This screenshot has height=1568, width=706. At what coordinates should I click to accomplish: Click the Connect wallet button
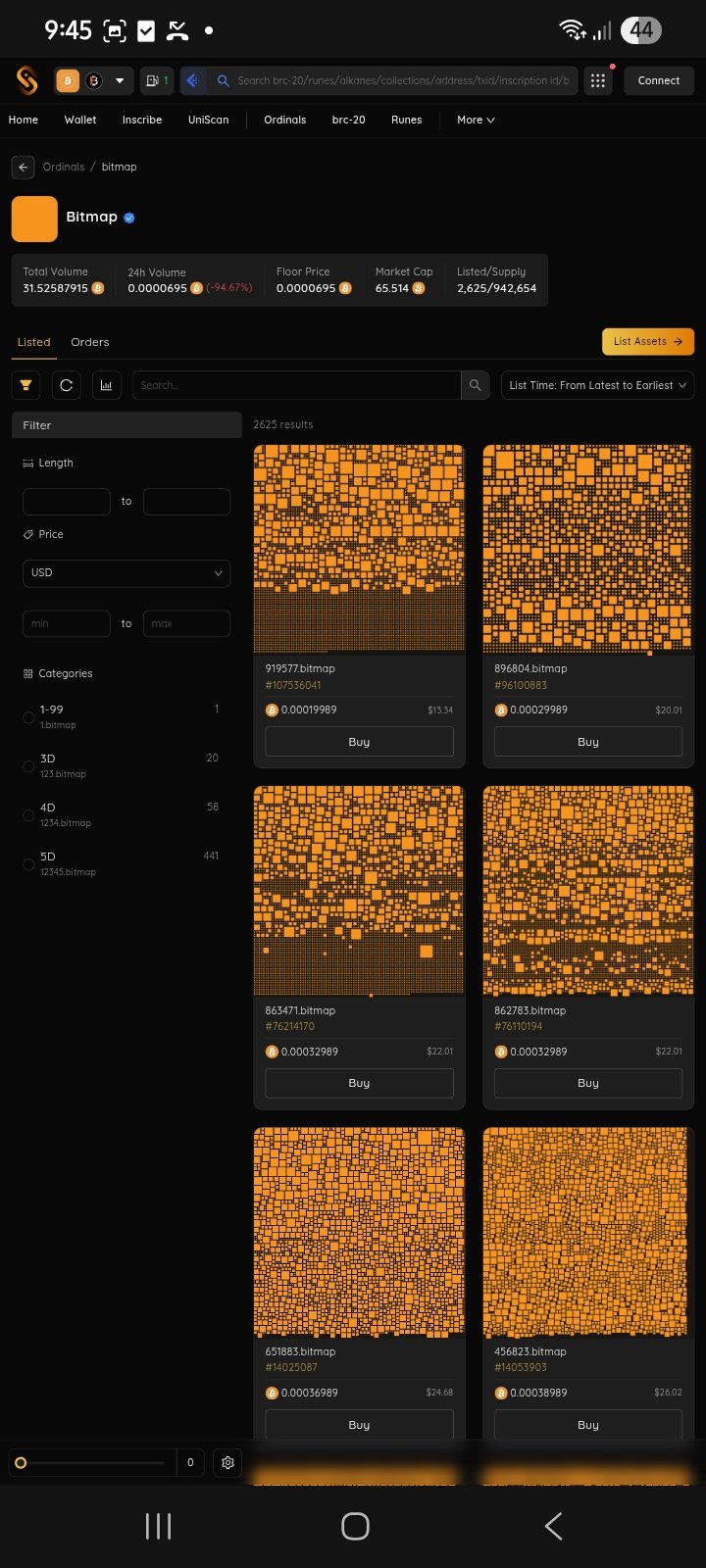tap(659, 80)
